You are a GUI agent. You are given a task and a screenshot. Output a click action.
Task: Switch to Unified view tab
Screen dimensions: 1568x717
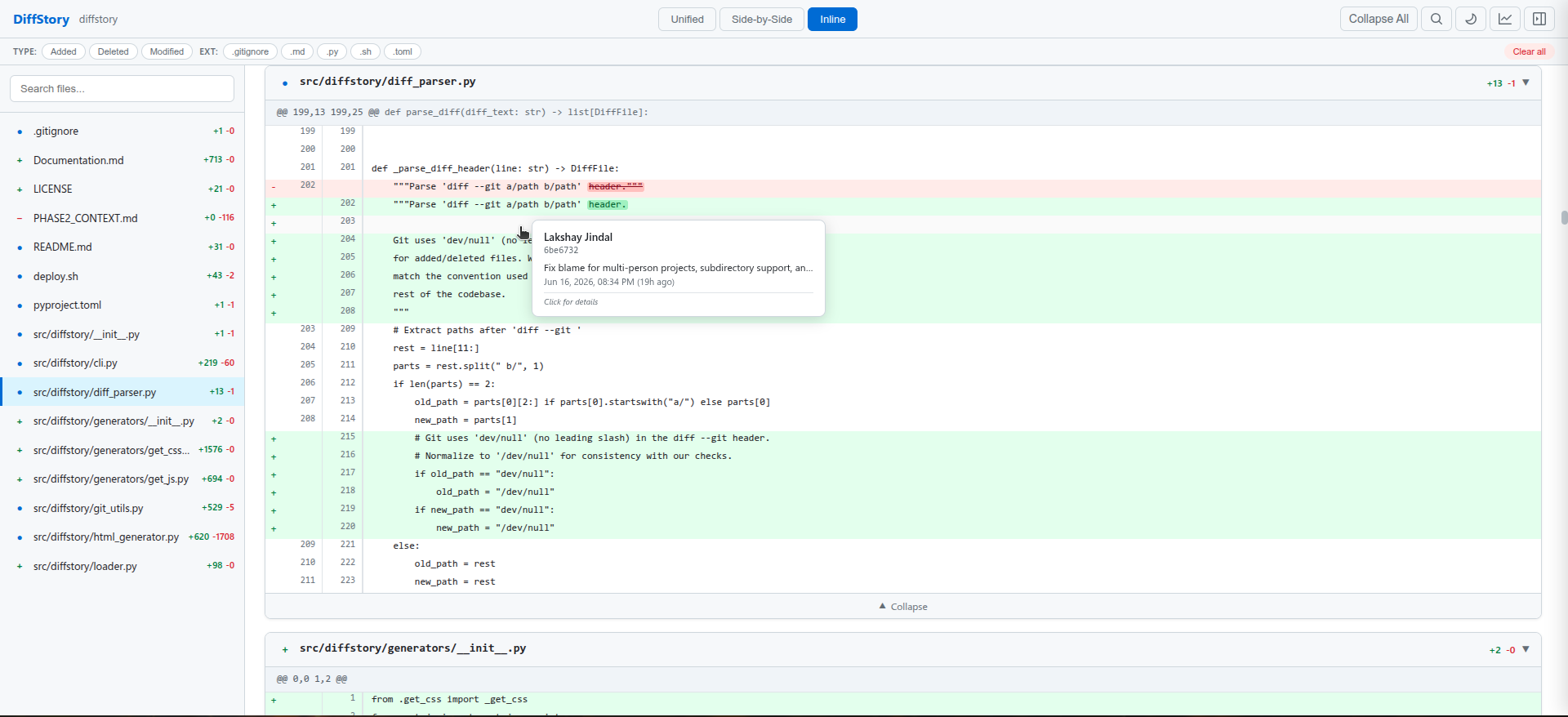(687, 19)
